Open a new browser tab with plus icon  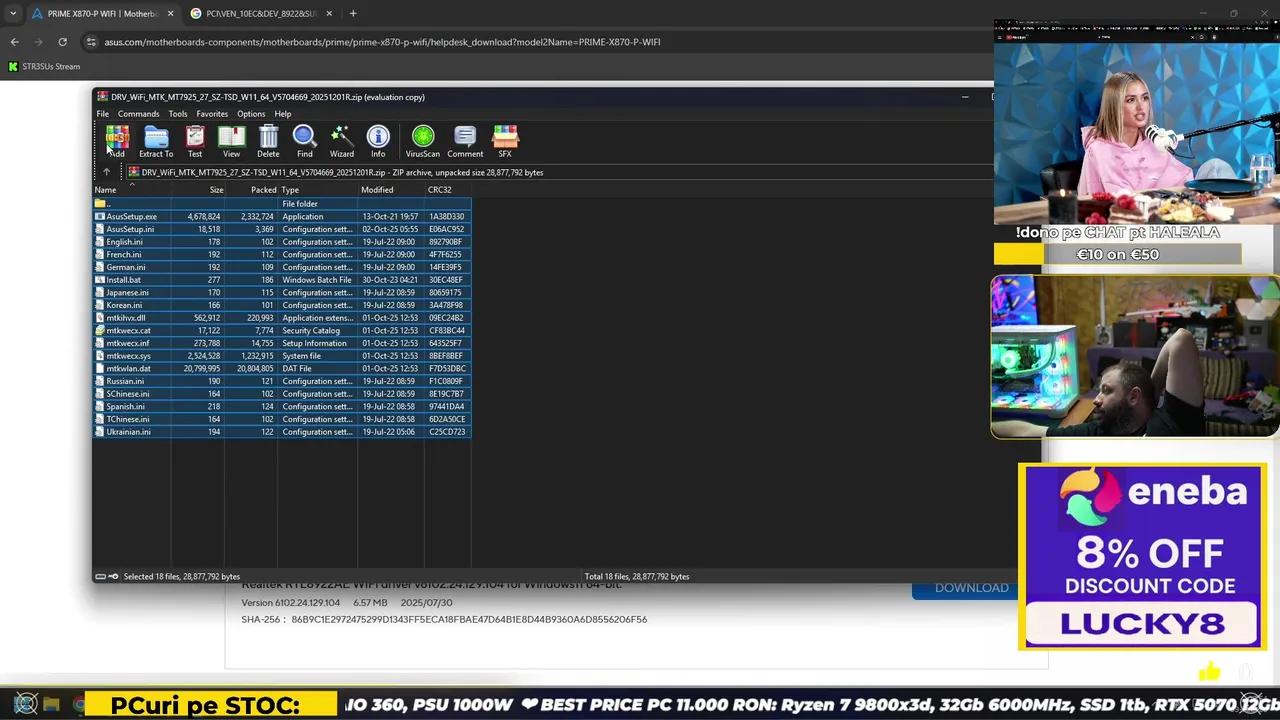pyautogui.click(x=353, y=13)
